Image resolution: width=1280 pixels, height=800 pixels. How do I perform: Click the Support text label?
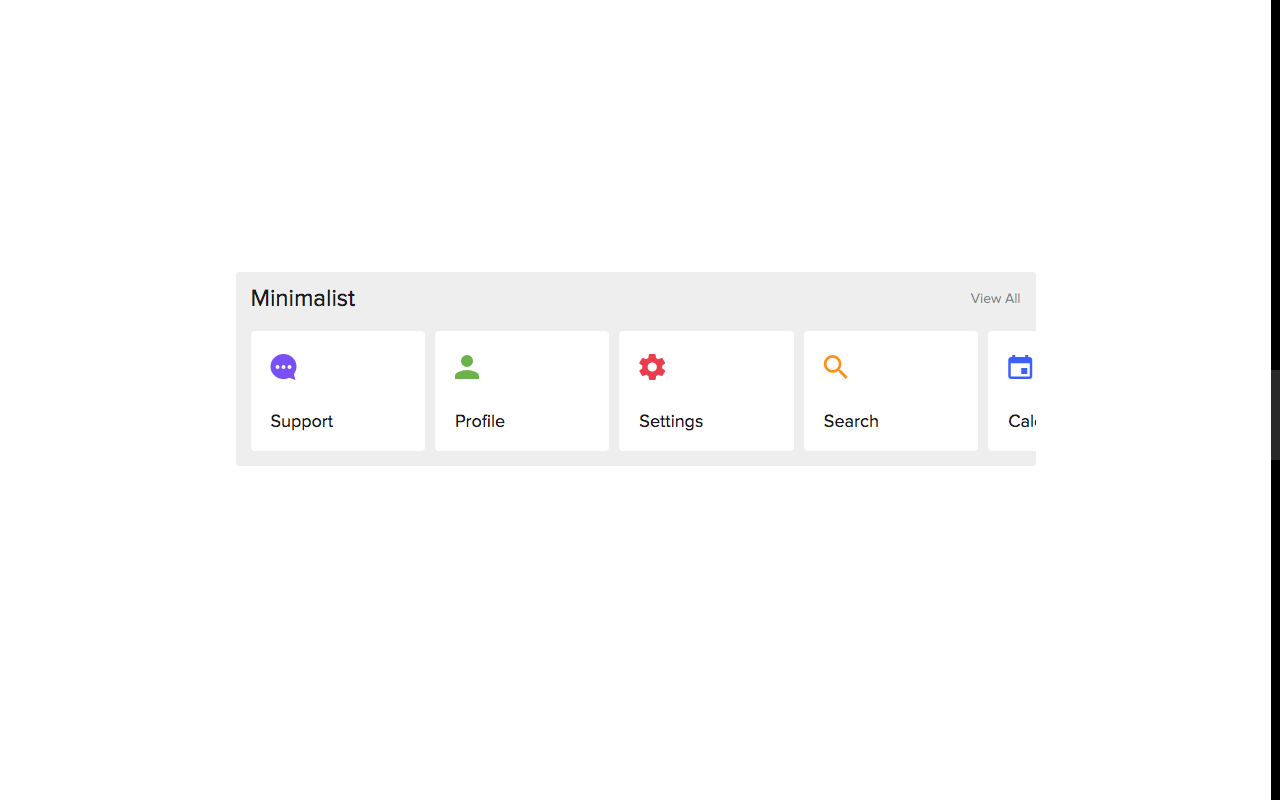[302, 421]
